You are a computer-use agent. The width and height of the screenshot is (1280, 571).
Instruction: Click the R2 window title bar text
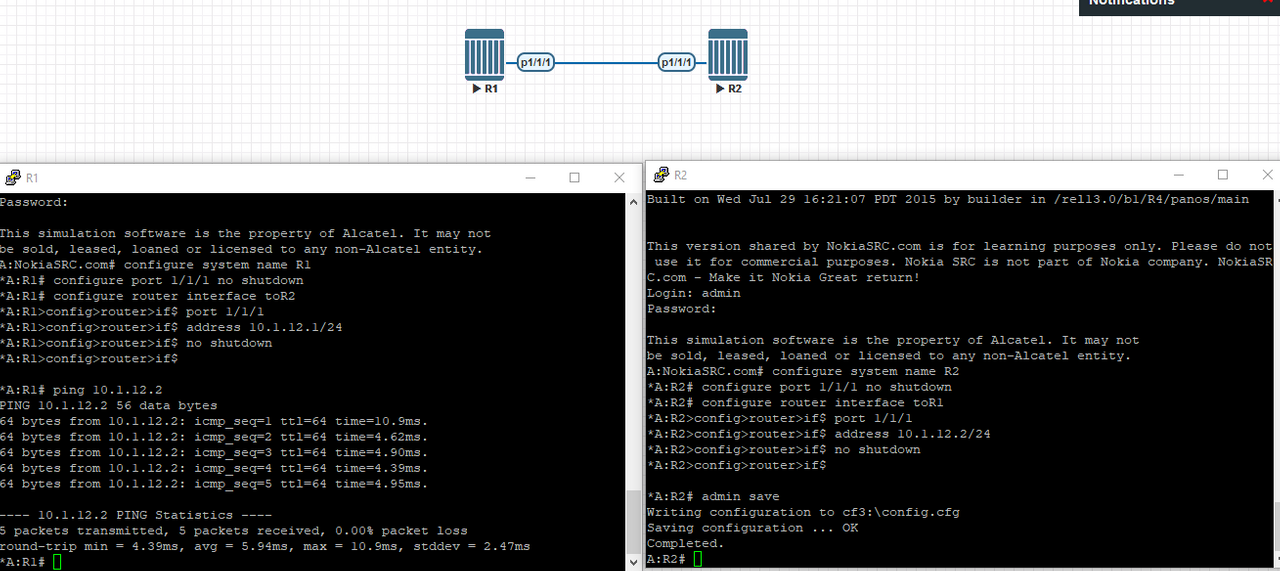pos(681,176)
